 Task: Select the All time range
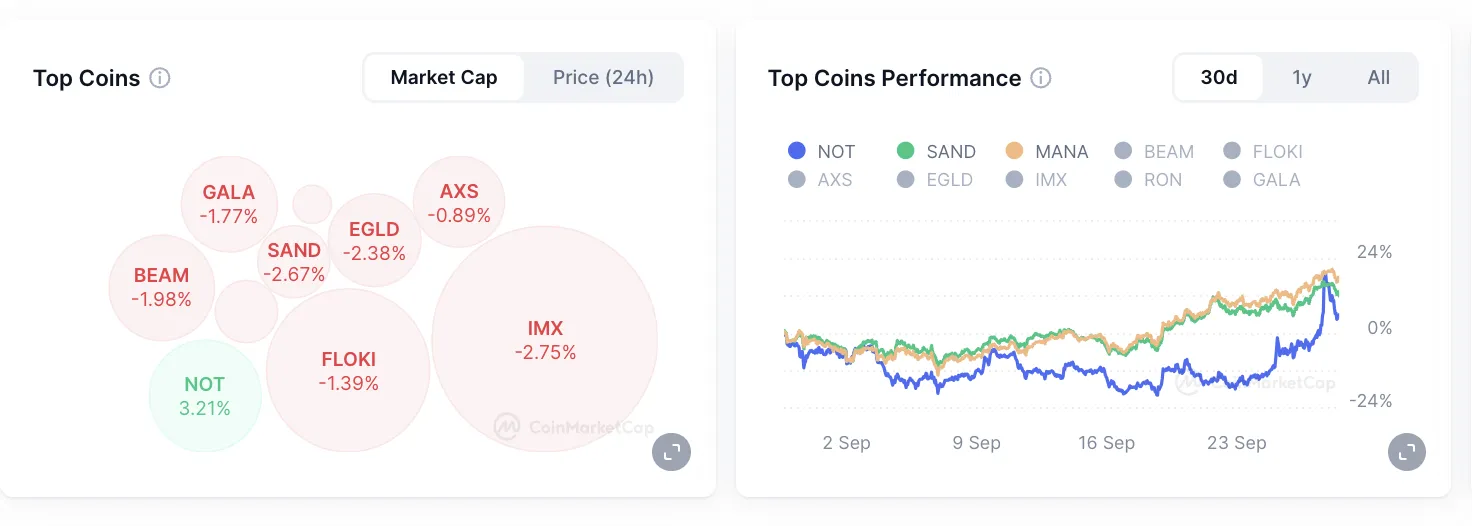(1378, 78)
